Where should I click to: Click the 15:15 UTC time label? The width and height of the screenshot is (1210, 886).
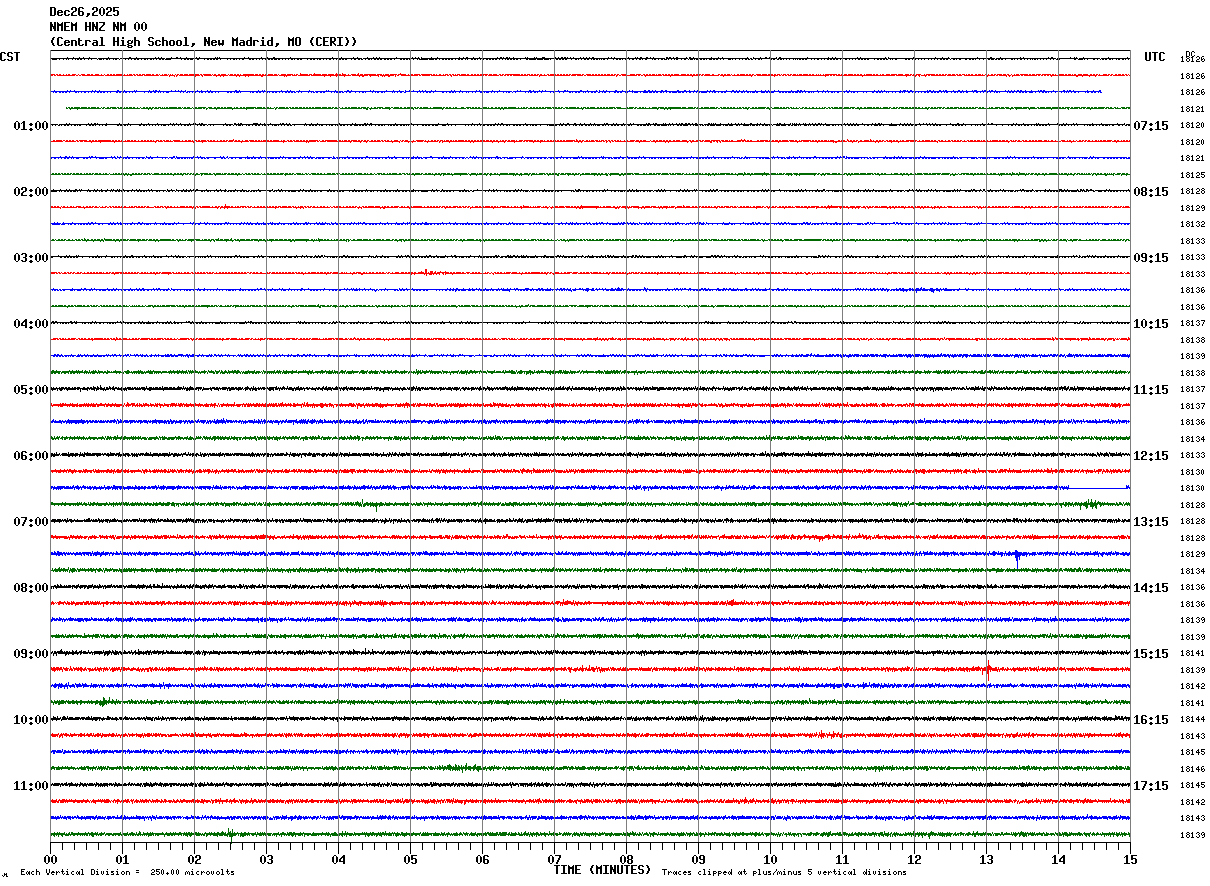click(1151, 654)
